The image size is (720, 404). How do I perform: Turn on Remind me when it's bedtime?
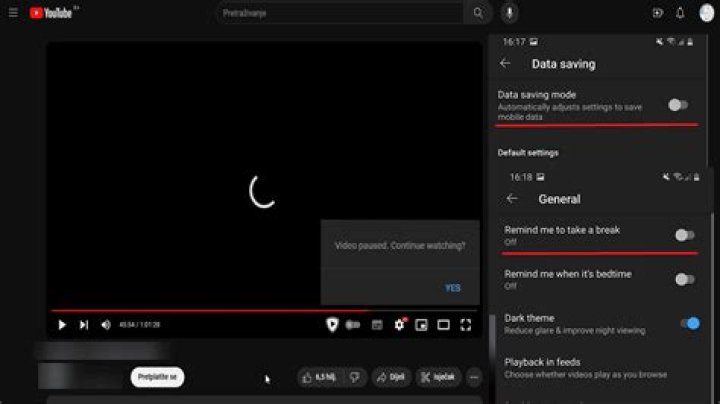coord(684,279)
